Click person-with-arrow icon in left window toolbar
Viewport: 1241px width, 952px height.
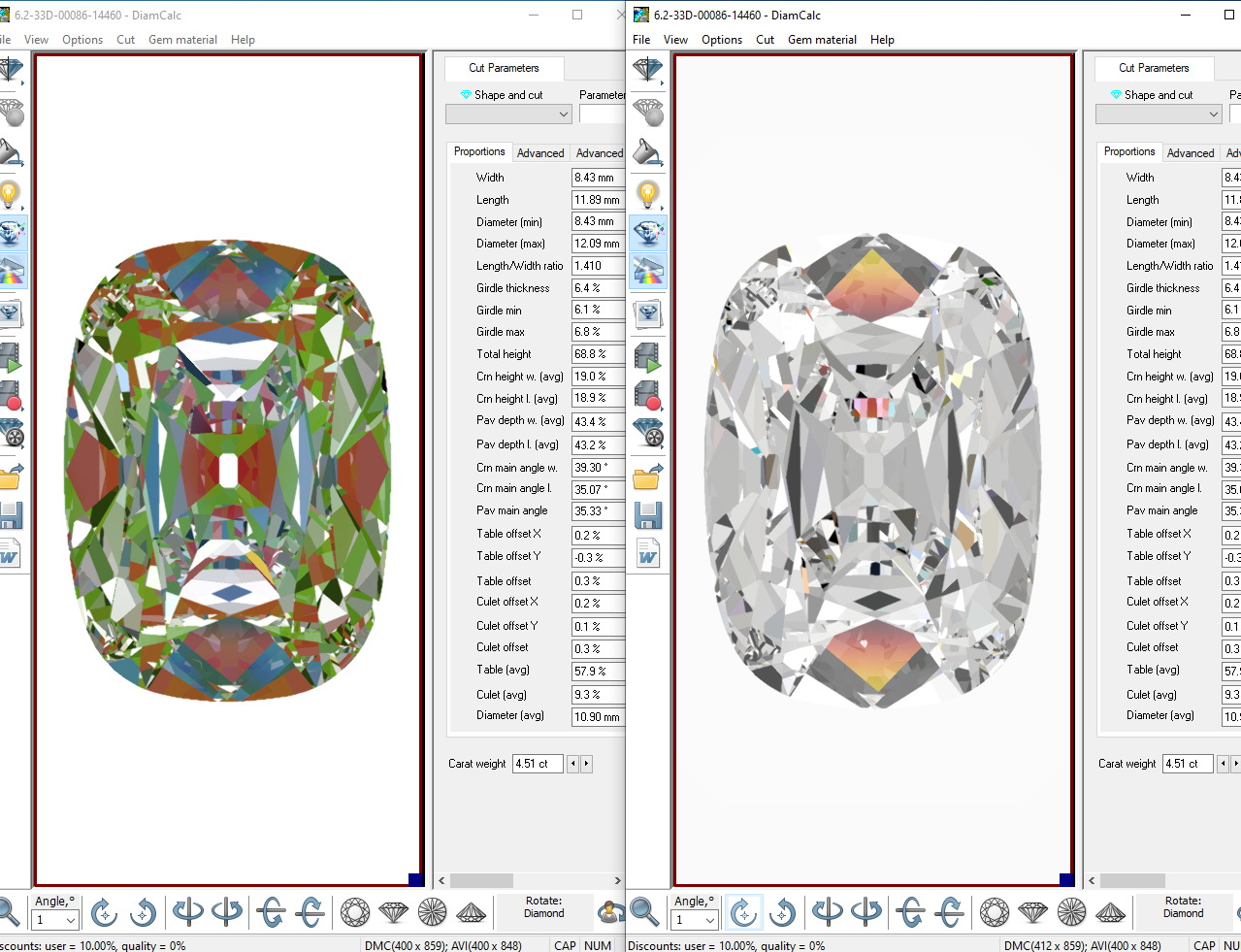click(x=611, y=912)
